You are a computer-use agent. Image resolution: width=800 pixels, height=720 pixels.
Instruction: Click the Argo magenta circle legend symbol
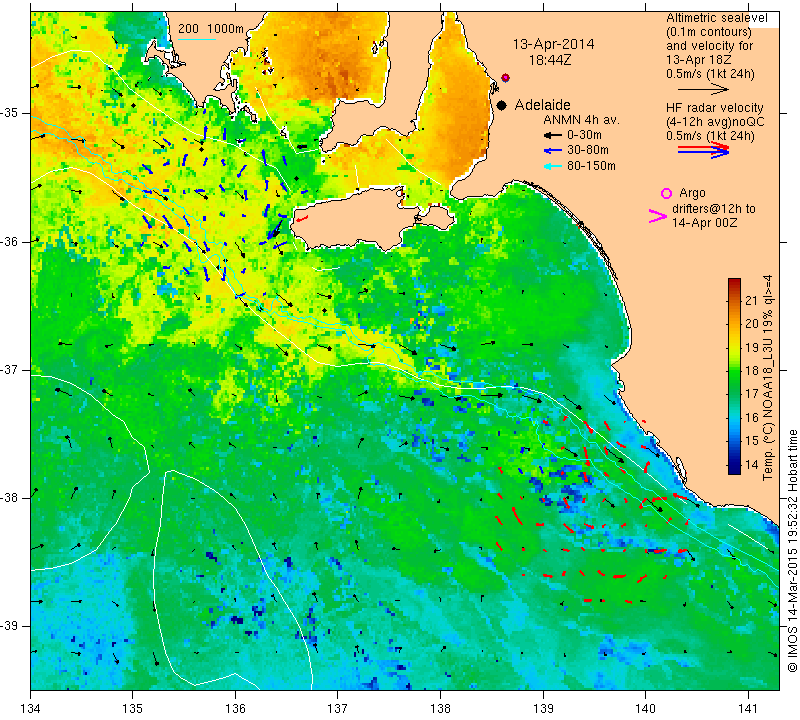point(666,193)
